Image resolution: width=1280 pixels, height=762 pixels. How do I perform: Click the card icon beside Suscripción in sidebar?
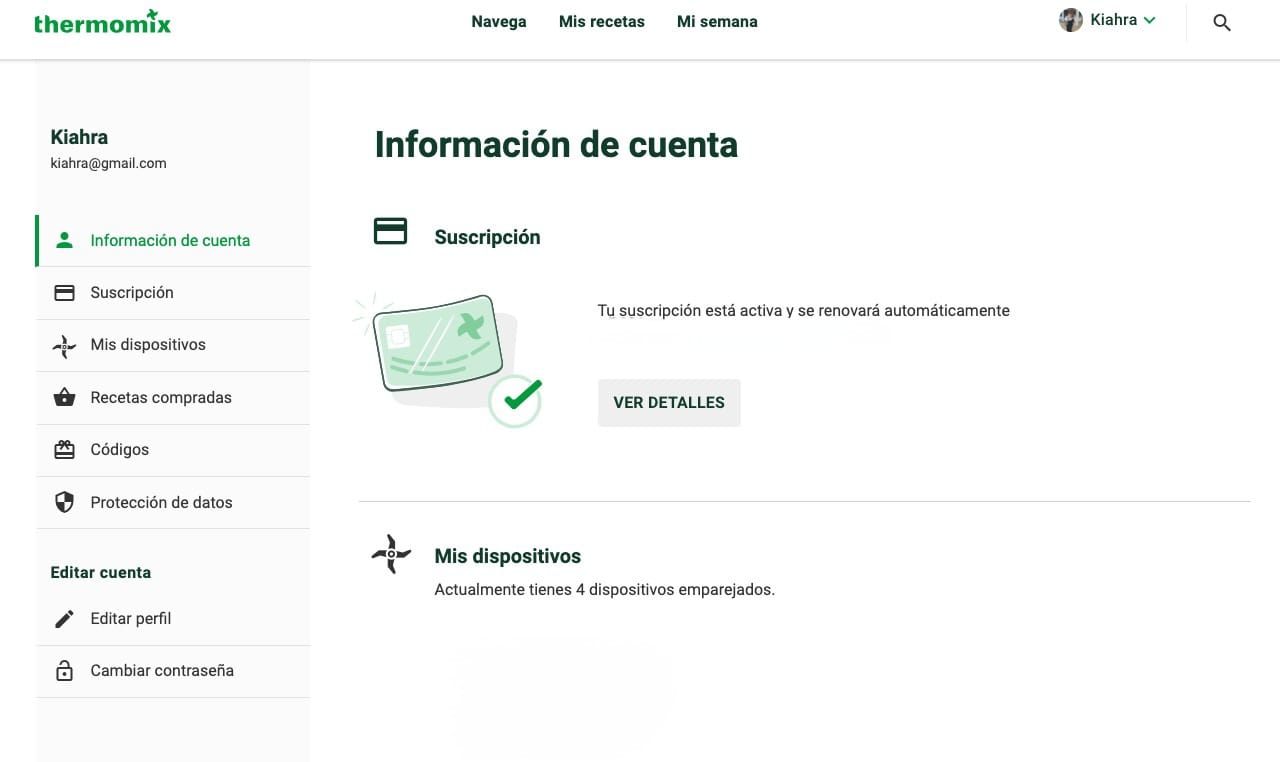[64, 293]
